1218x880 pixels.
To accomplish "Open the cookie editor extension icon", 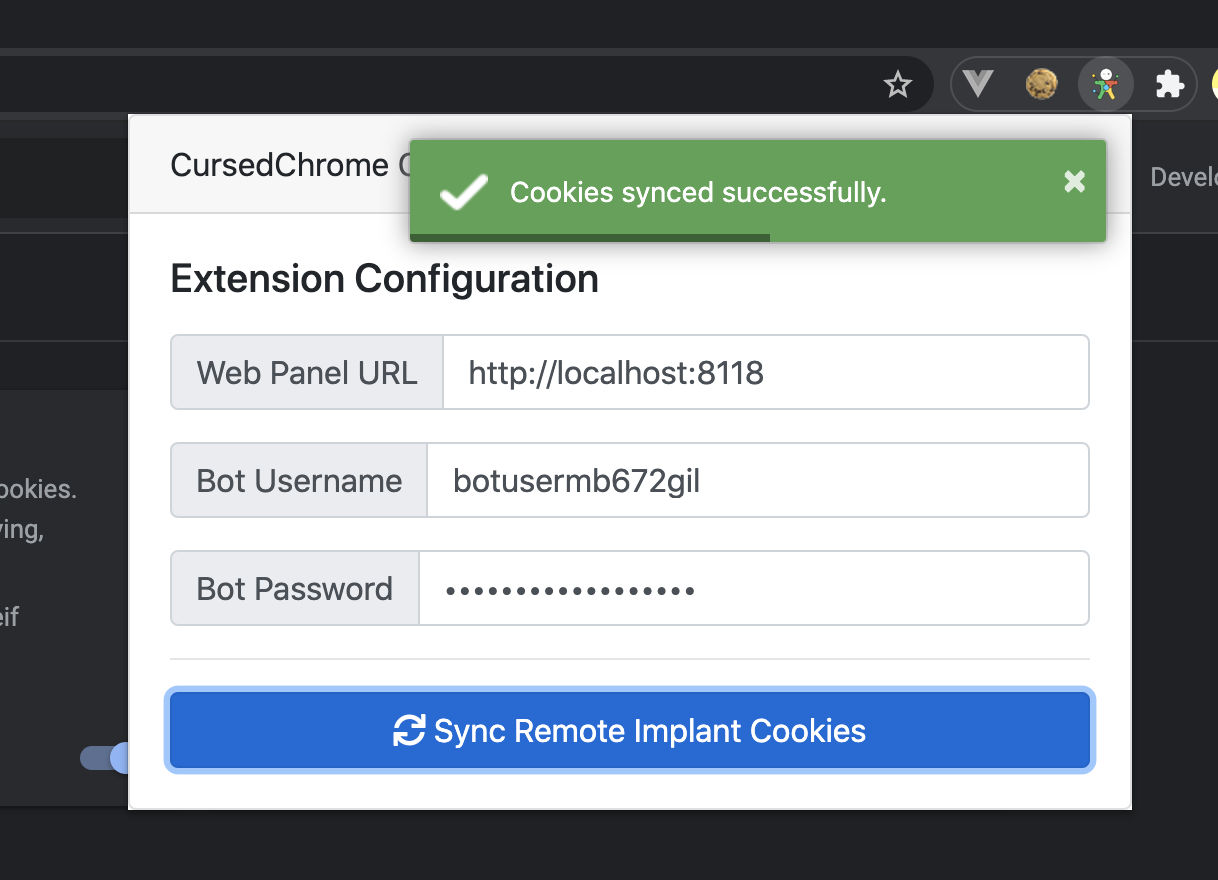I will point(1042,84).
